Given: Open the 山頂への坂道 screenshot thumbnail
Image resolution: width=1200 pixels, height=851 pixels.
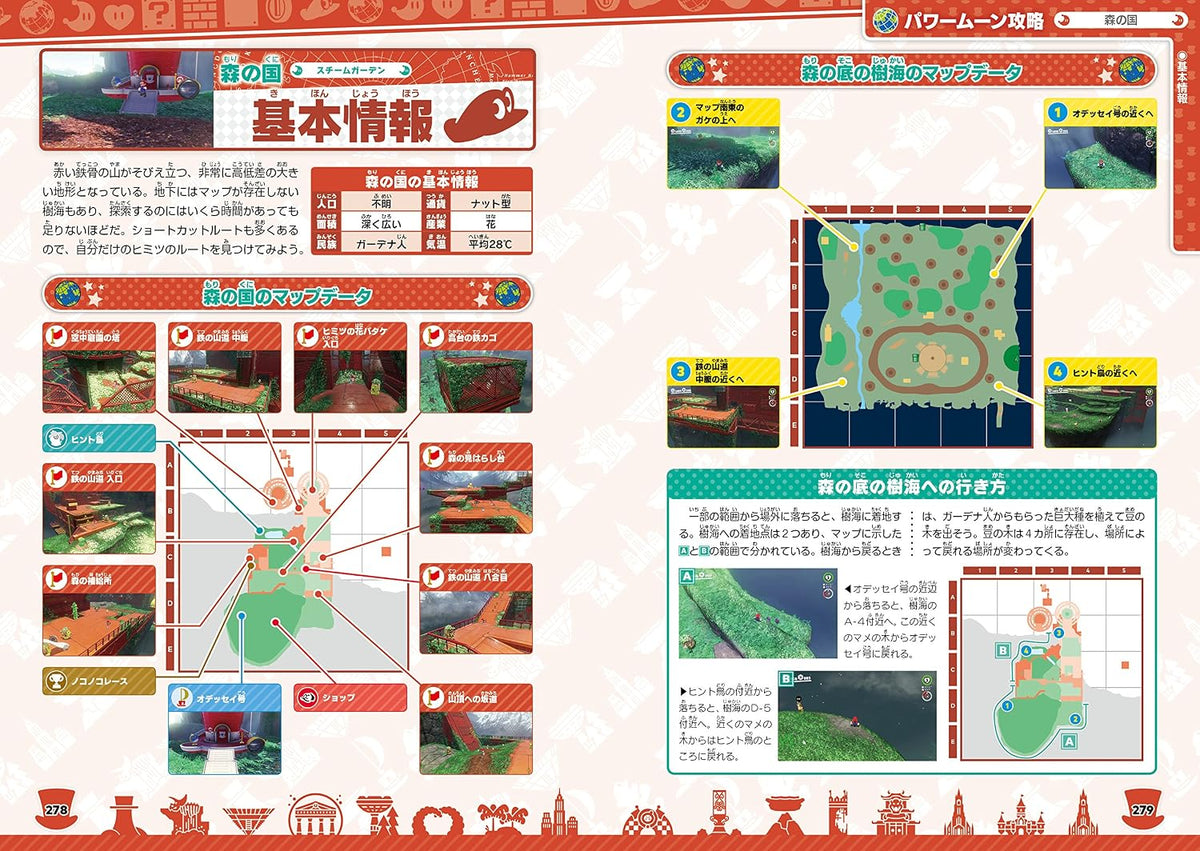Looking at the screenshot, I should pos(476,742).
